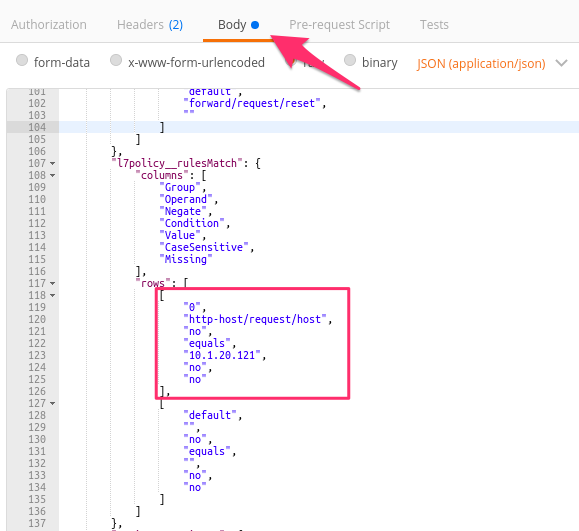Click line number 104 in the gutter
This screenshot has width=579, height=531.
(37, 127)
